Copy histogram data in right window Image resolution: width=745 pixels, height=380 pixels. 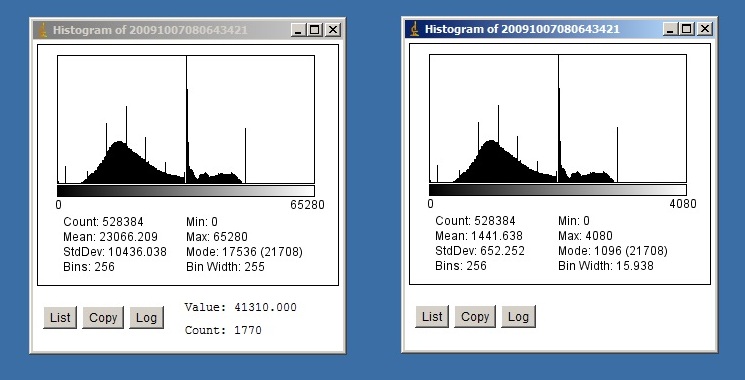point(475,316)
